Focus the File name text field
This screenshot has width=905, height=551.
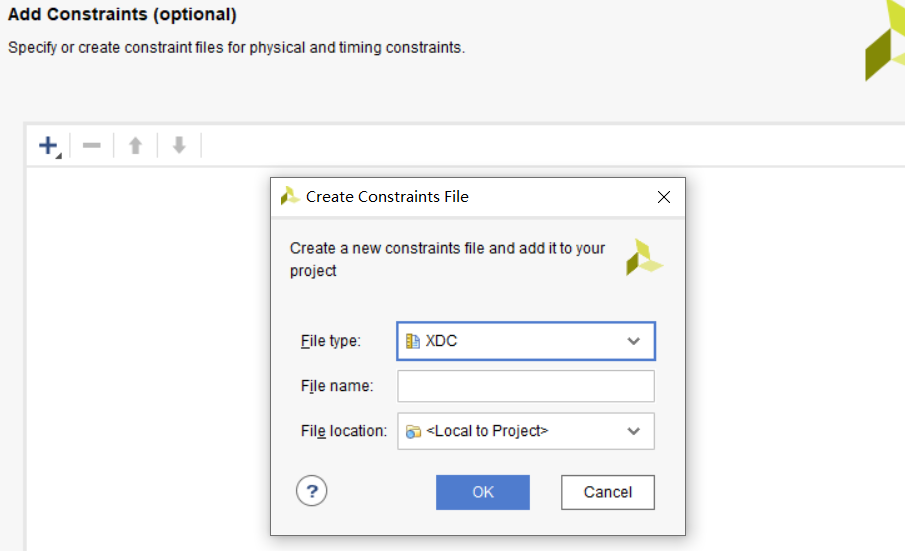[526, 386]
